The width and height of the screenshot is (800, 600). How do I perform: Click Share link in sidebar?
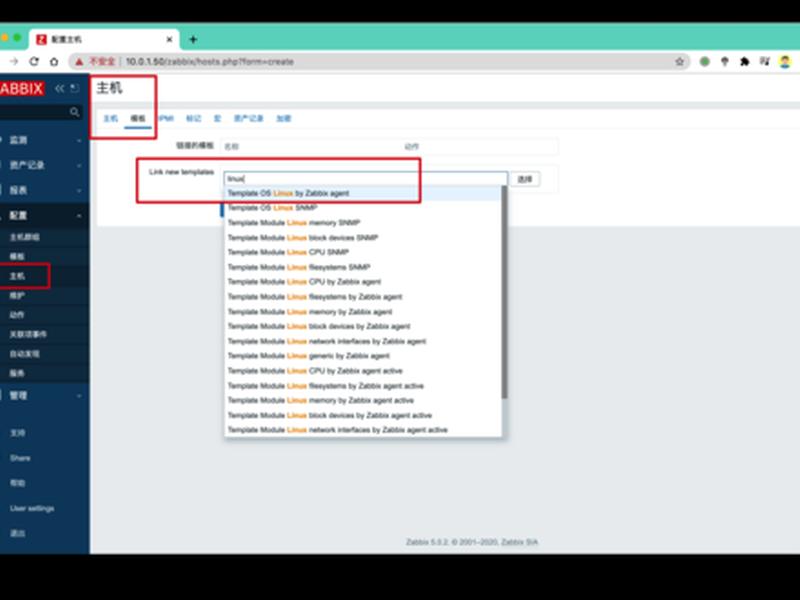point(20,458)
